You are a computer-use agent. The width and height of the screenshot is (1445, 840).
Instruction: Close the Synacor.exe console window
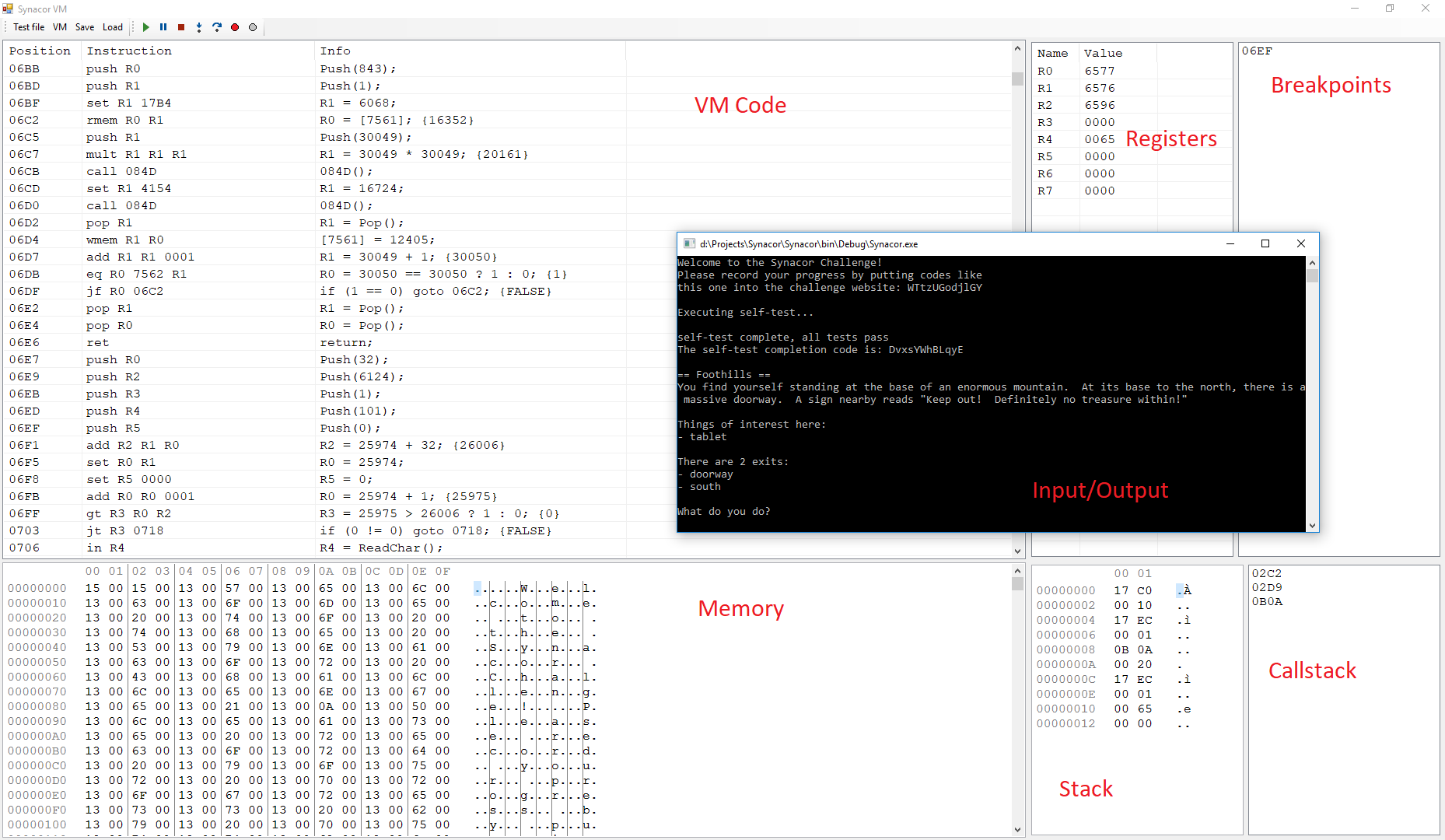point(1301,243)
